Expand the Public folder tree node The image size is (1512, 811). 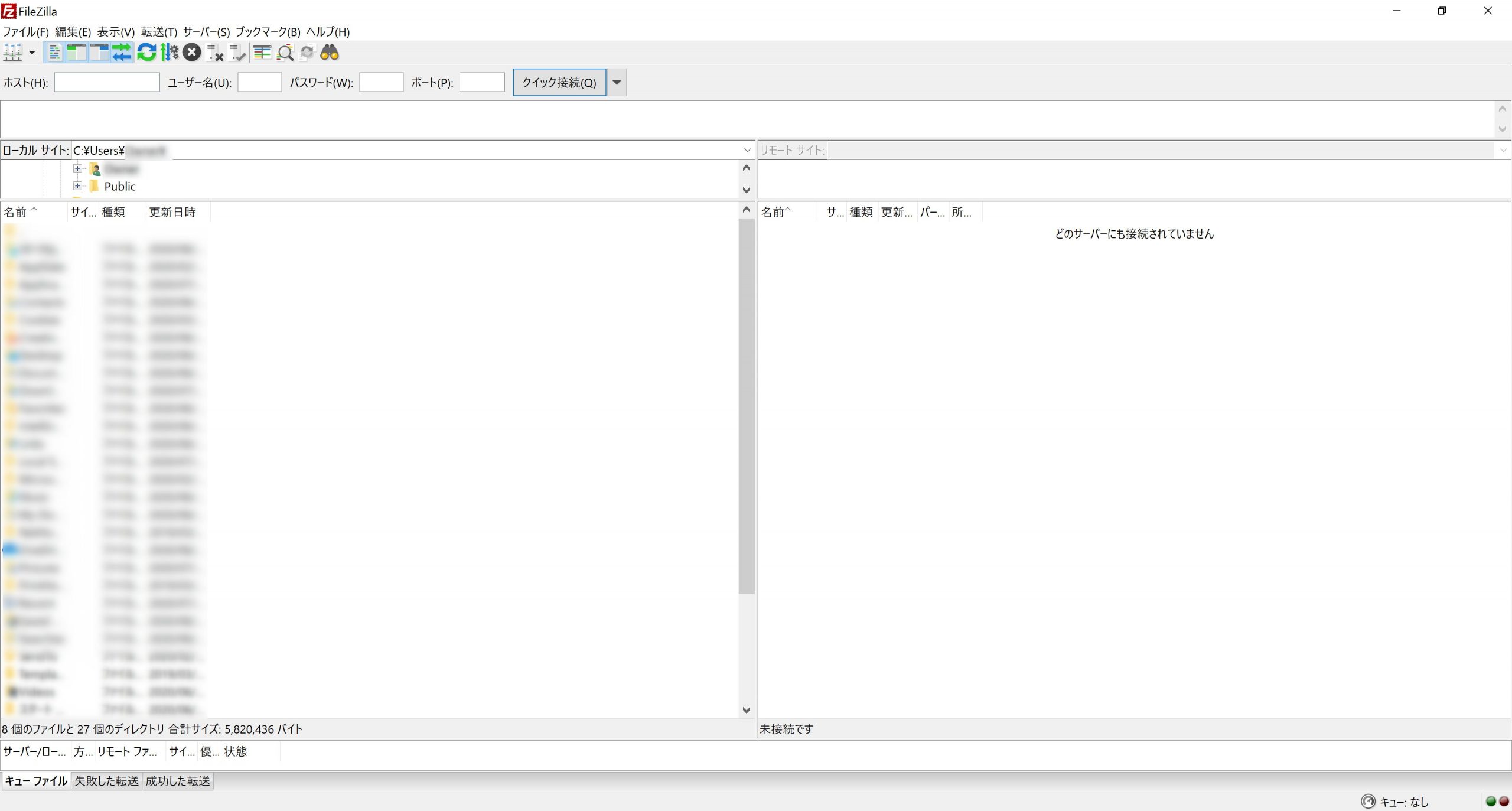pyautogui.click(x=77, y=186)
